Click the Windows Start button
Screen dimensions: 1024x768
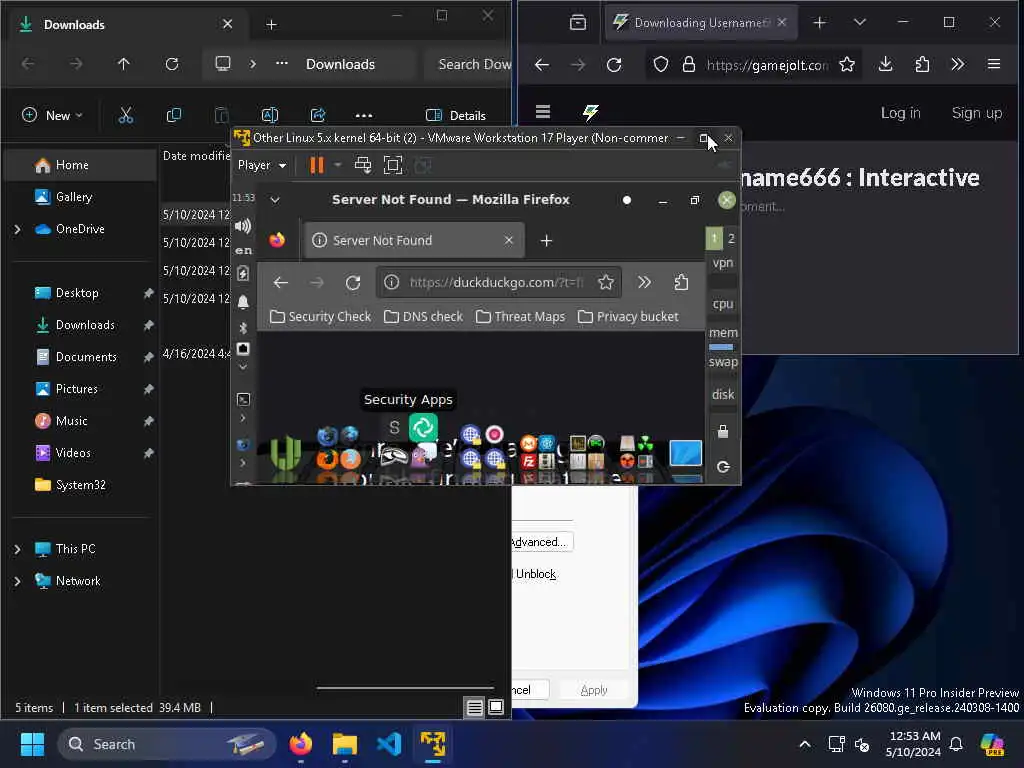[32, 744]
